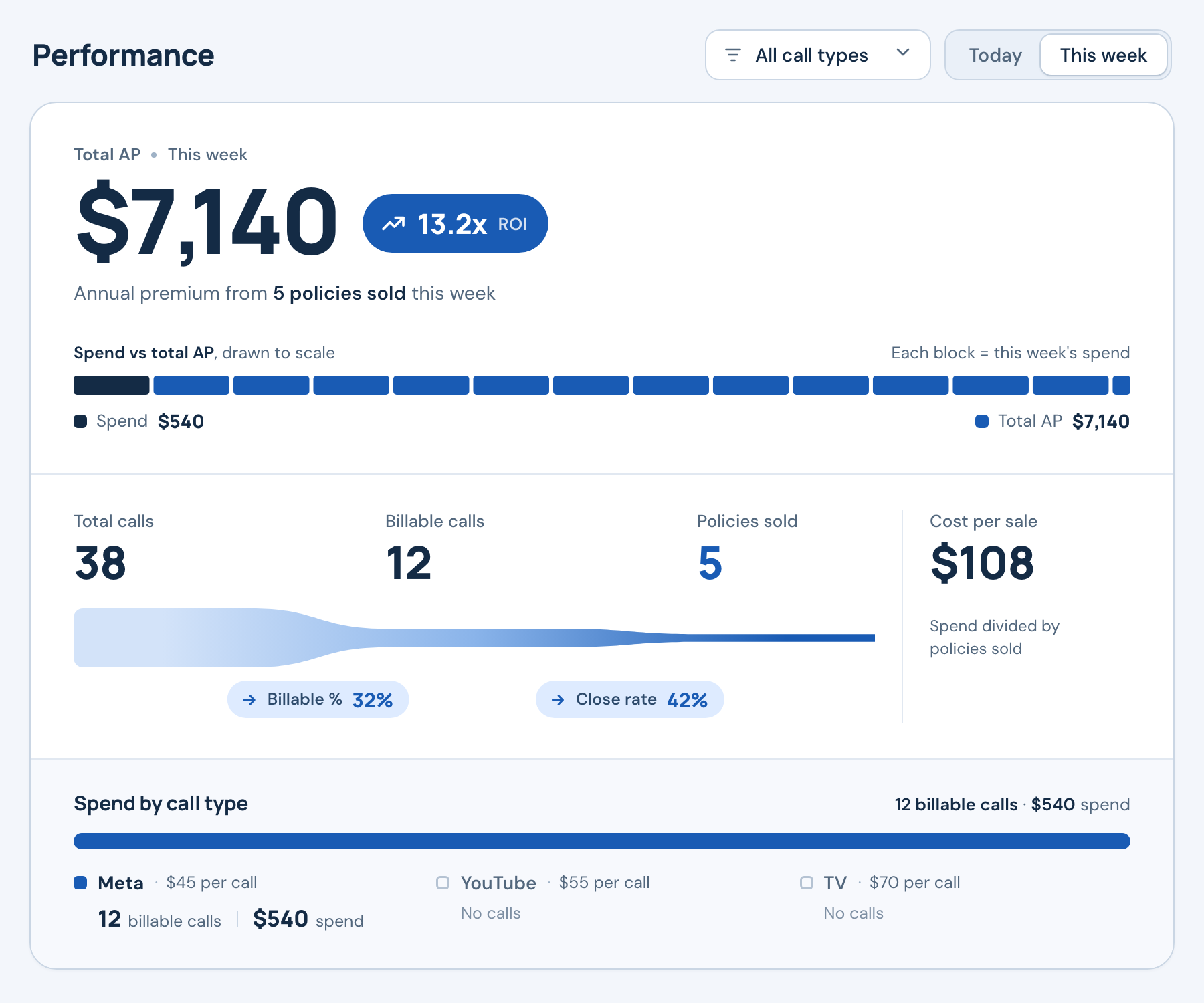Screen dimensions: 1204x1003
Task: Toggle the YouTube call type checkbox
Action: click(443, 883)
